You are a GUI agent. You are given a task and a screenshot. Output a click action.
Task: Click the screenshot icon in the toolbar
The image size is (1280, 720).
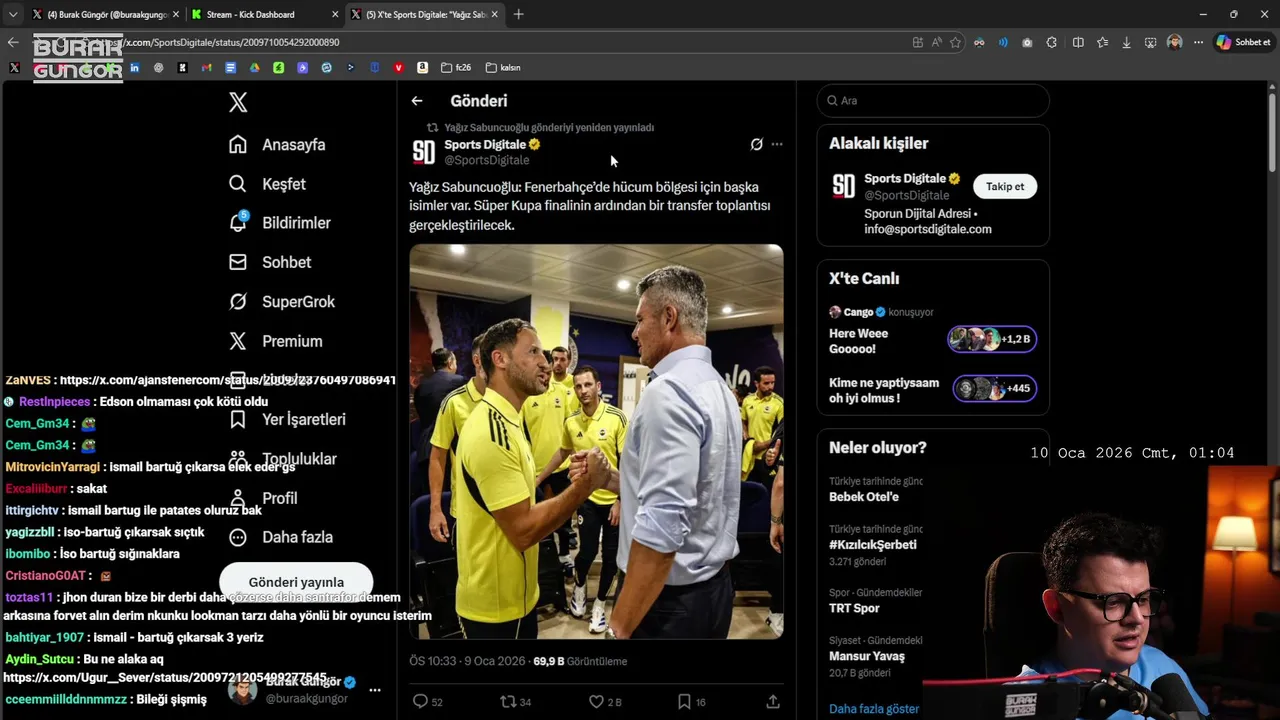1151,42
